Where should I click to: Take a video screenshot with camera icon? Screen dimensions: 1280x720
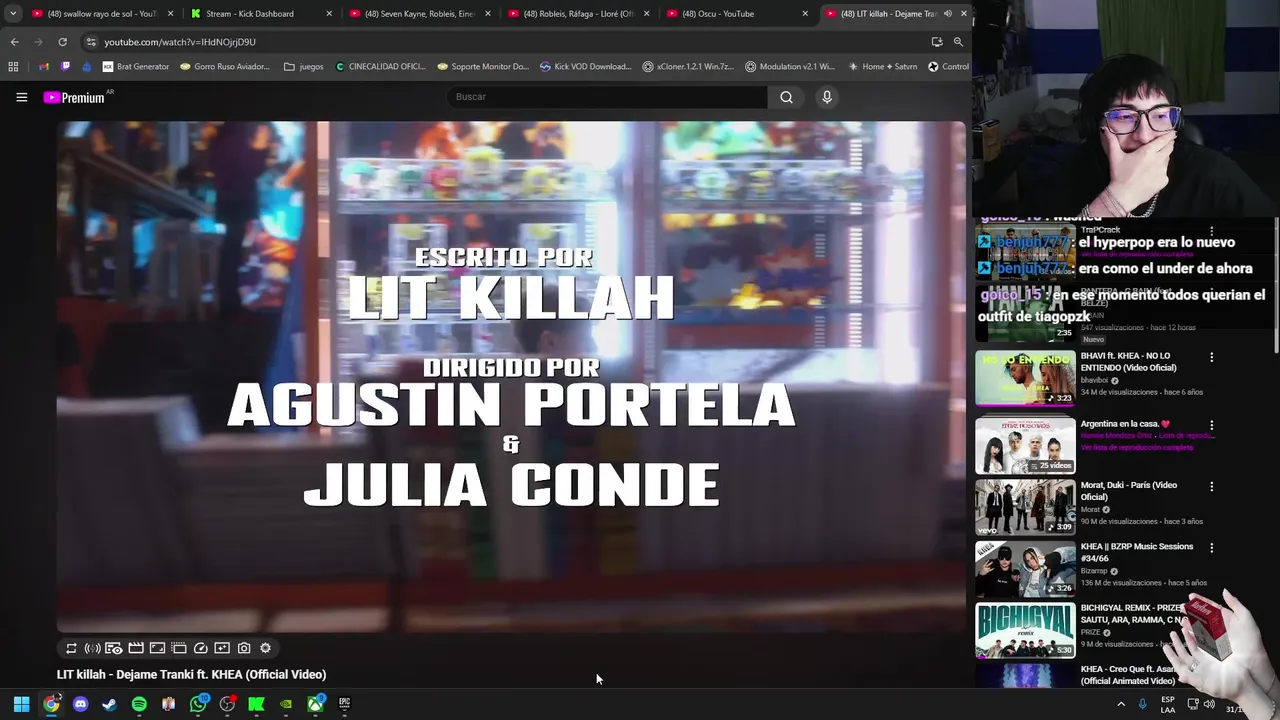pos(244,648)
